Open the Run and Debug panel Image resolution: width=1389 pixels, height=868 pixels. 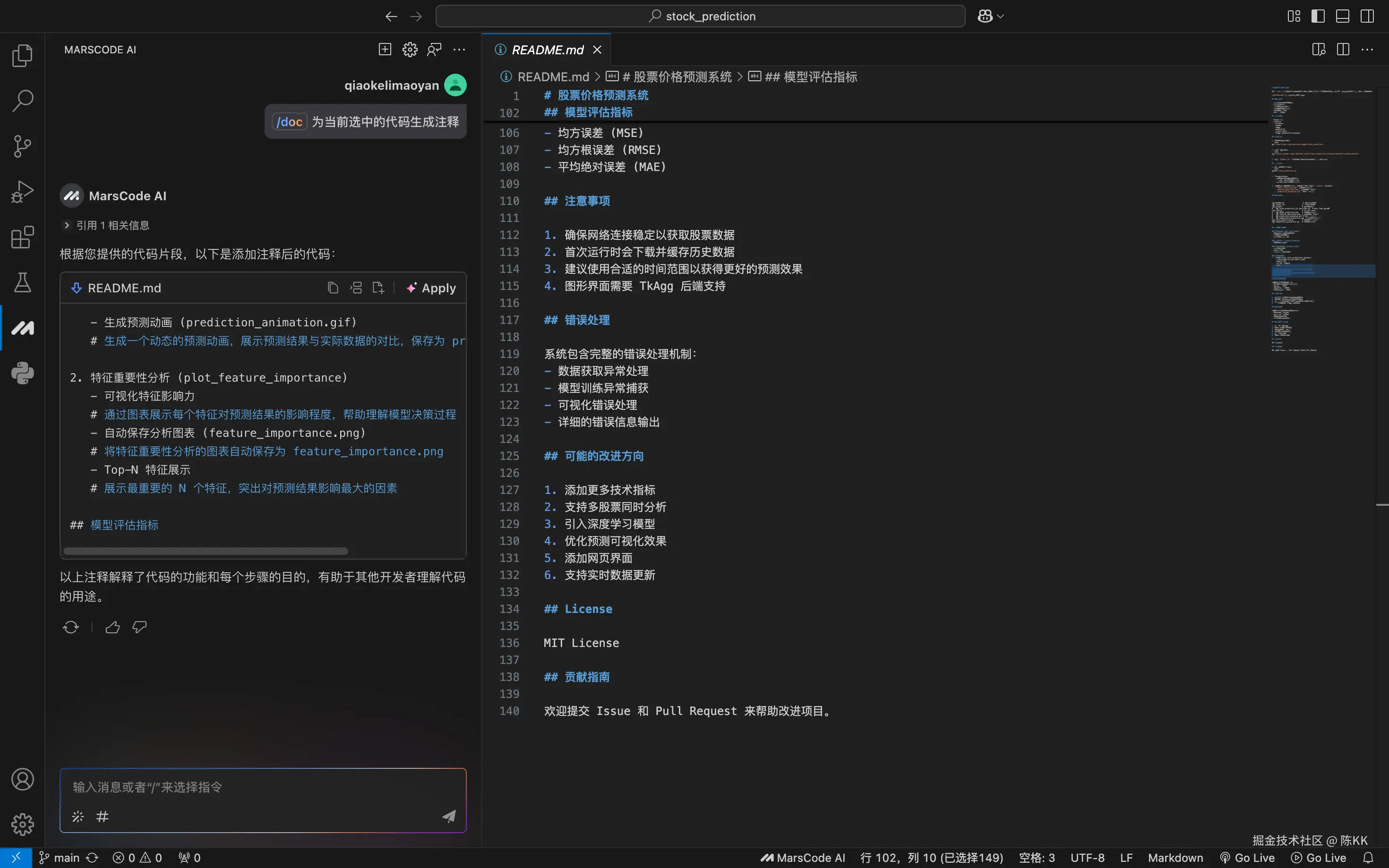click(x=22, y=192)
